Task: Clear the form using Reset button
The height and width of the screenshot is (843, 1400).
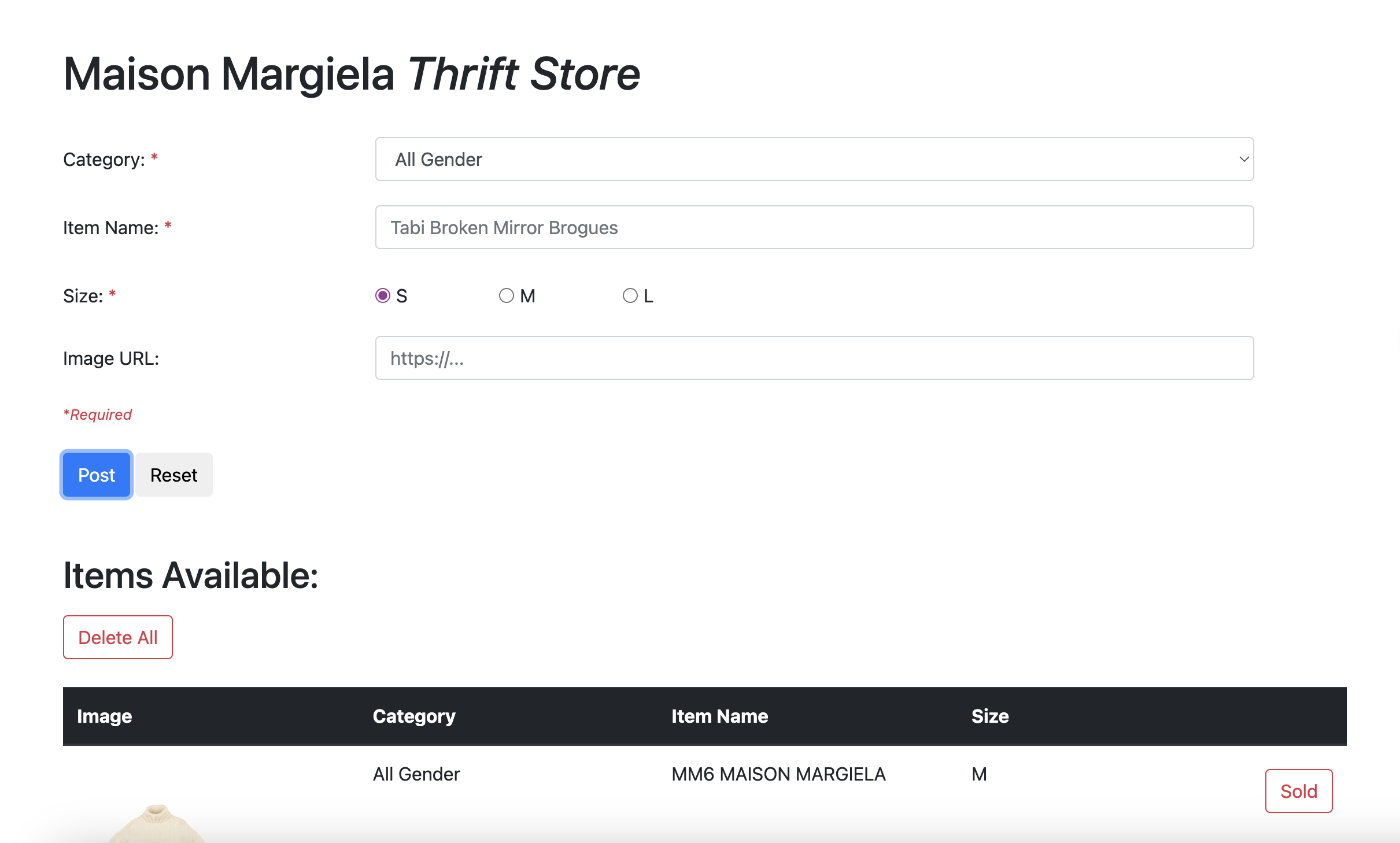Action: (174, 475)
